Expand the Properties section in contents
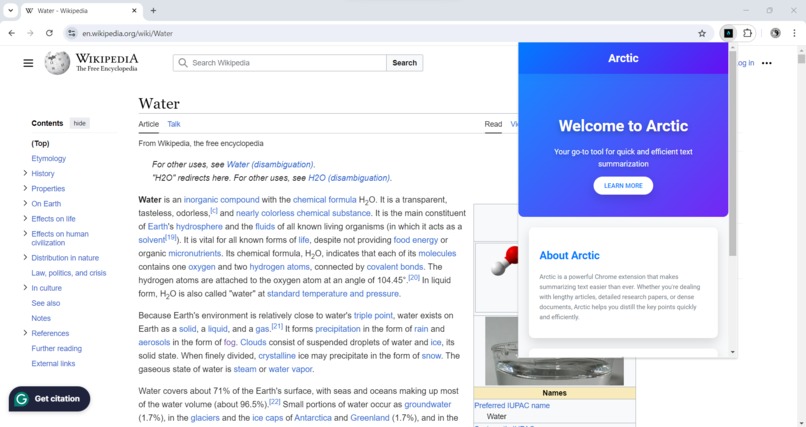Viewport: 806px width, 427px height. (x=25, y=188)
